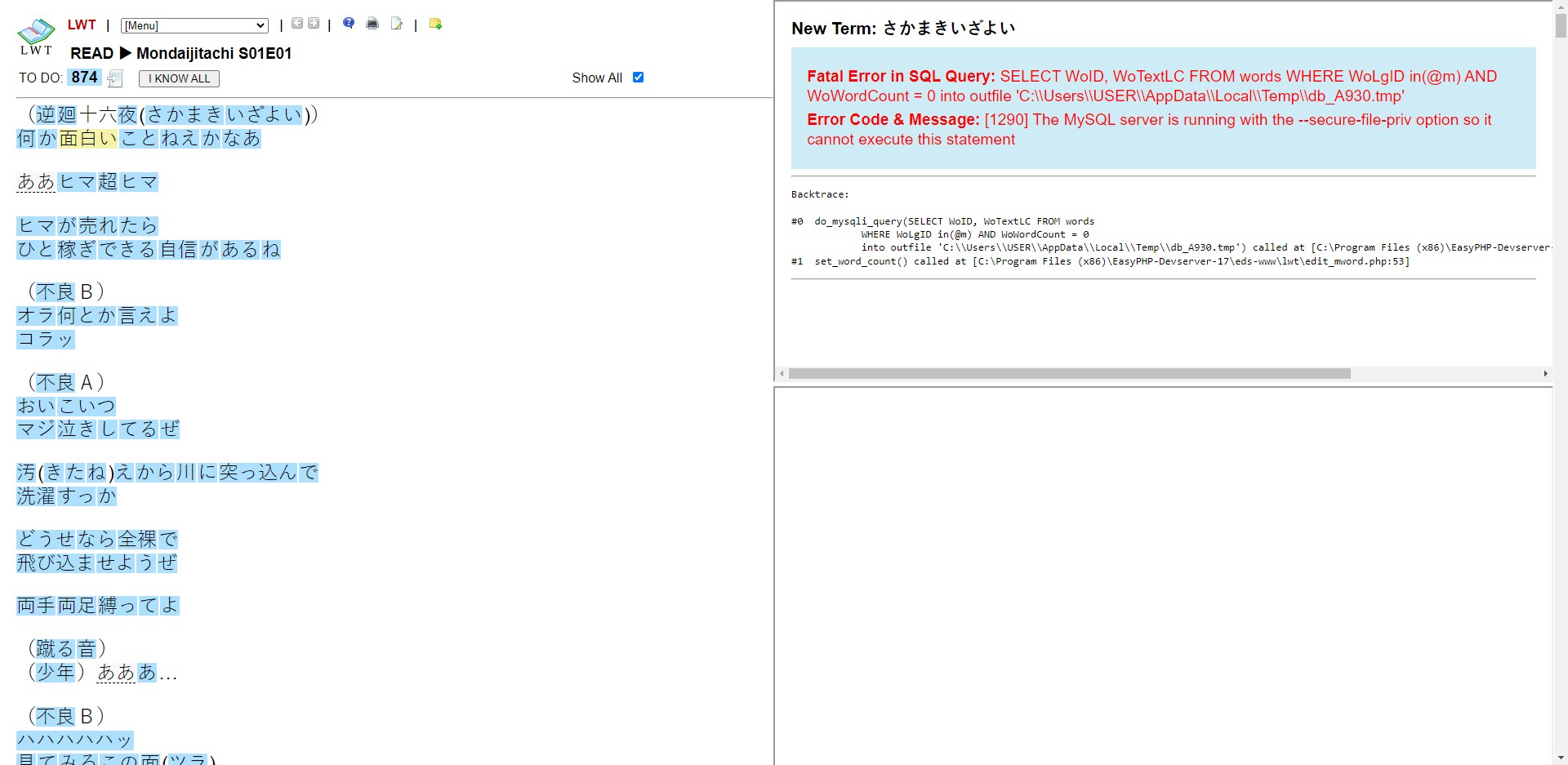Click the Fatal Error in SQL Query text
Screen dimensions: 1568x765
(901, 77)
